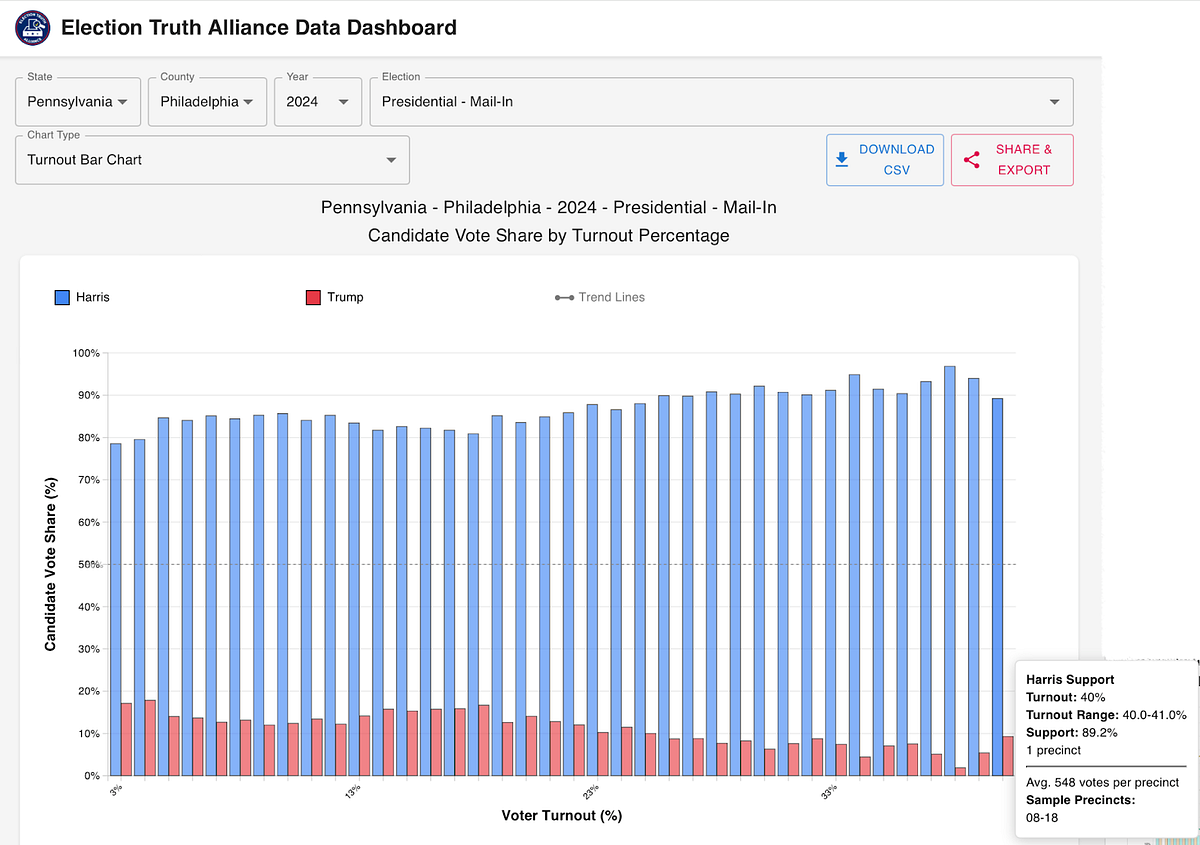Toggle the Trump legend series
The image size is (1200, 845).
point(334,297)
